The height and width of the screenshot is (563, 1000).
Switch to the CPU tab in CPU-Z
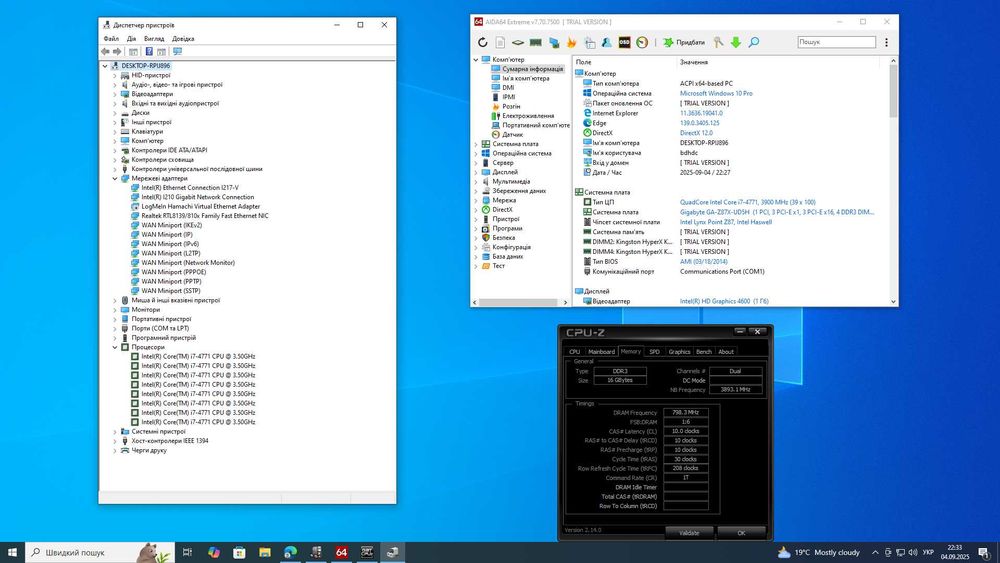click(x=575, y=351)
